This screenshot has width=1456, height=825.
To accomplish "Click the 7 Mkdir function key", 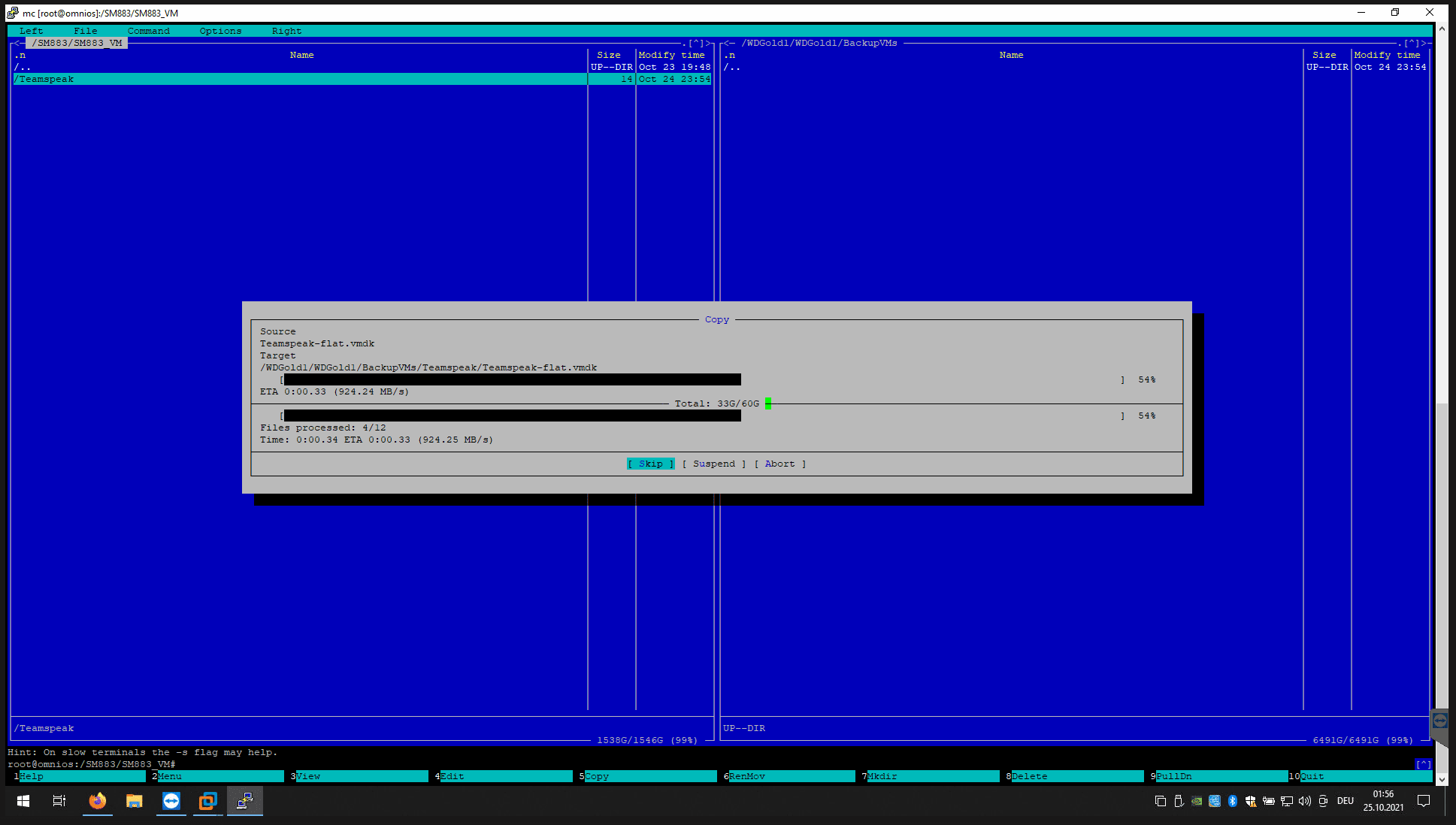I will [x=931, y=776].
